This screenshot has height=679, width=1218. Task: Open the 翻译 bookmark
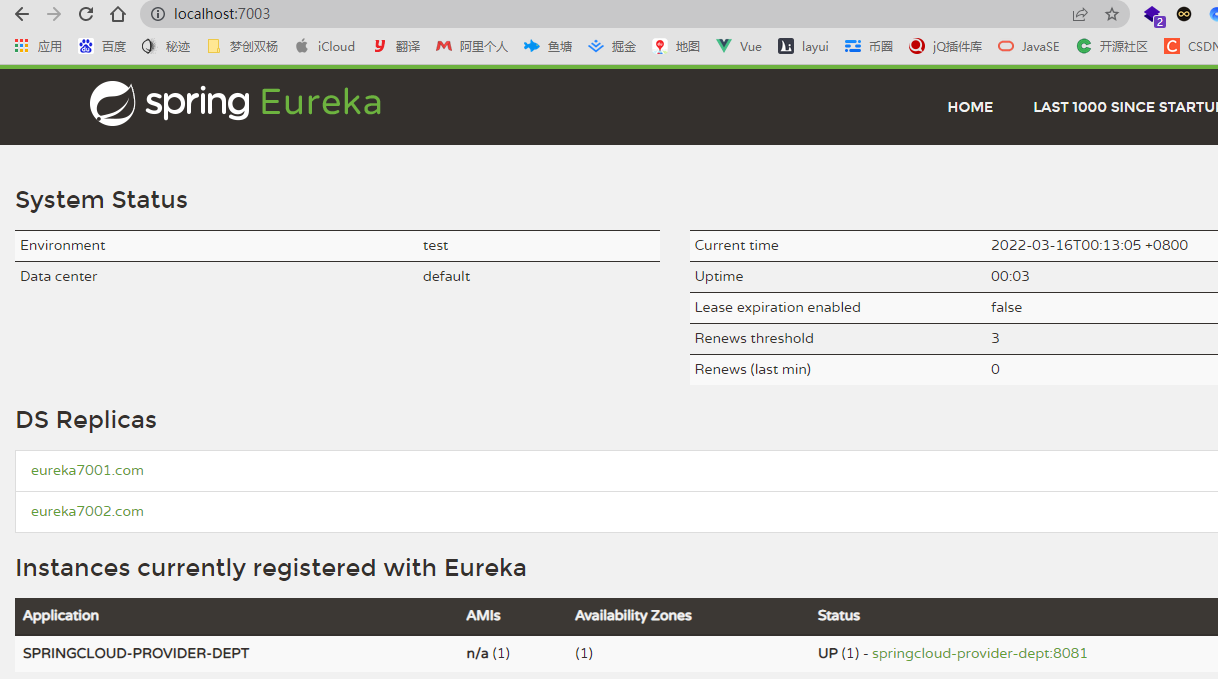[x=396, y=46]
